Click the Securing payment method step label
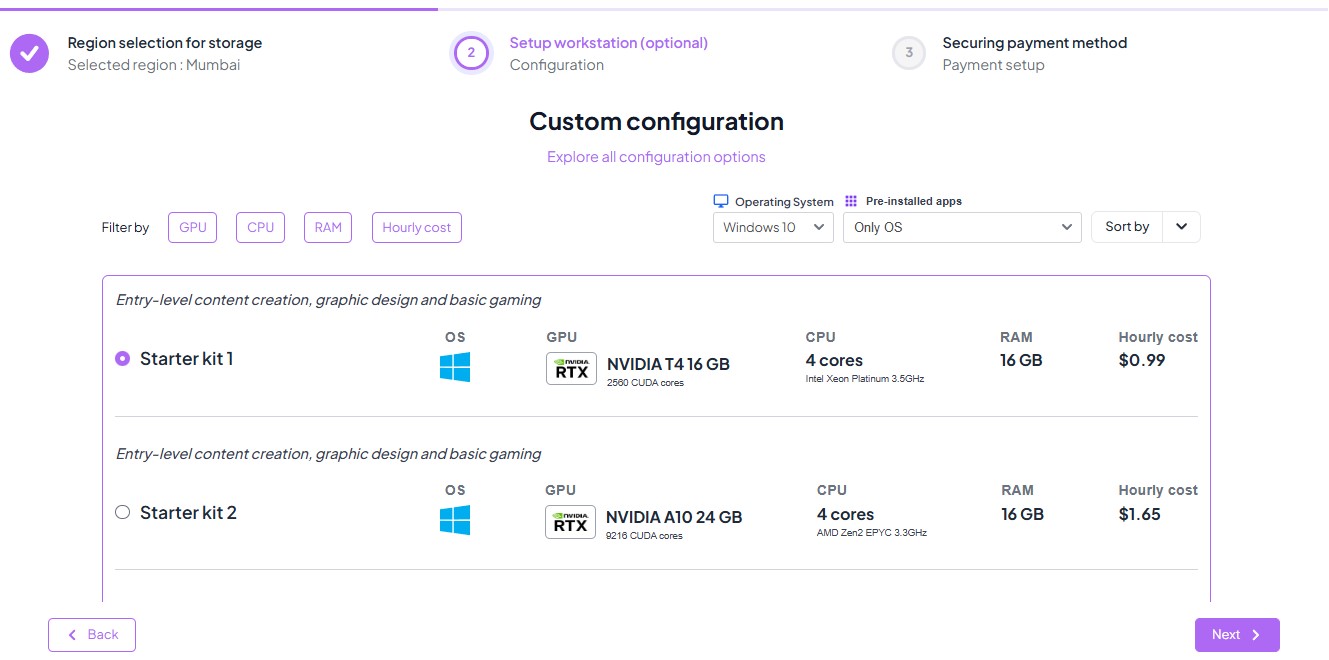Image resolution: width=1329 pixels, height=660 pixels. pyautogui.click(x=1034, y=42)
